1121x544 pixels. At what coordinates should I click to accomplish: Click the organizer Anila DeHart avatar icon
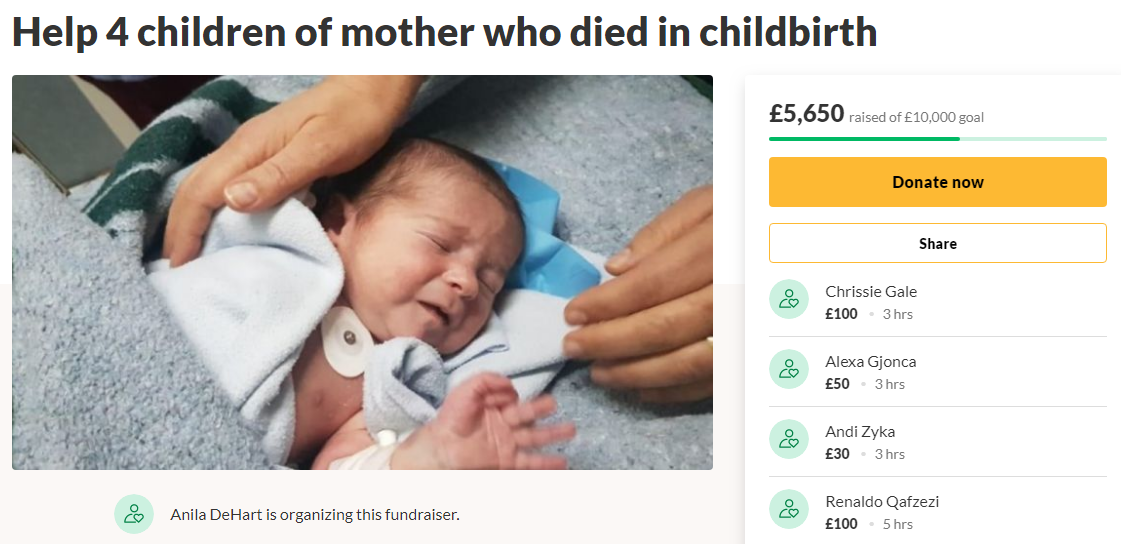[x=134, y=514]
